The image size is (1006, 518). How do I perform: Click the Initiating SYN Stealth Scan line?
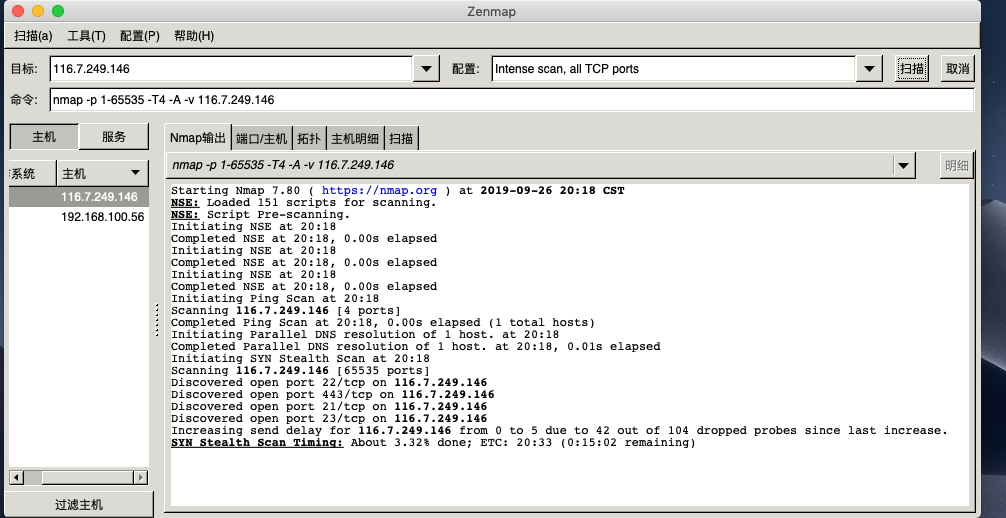[300, 359]
